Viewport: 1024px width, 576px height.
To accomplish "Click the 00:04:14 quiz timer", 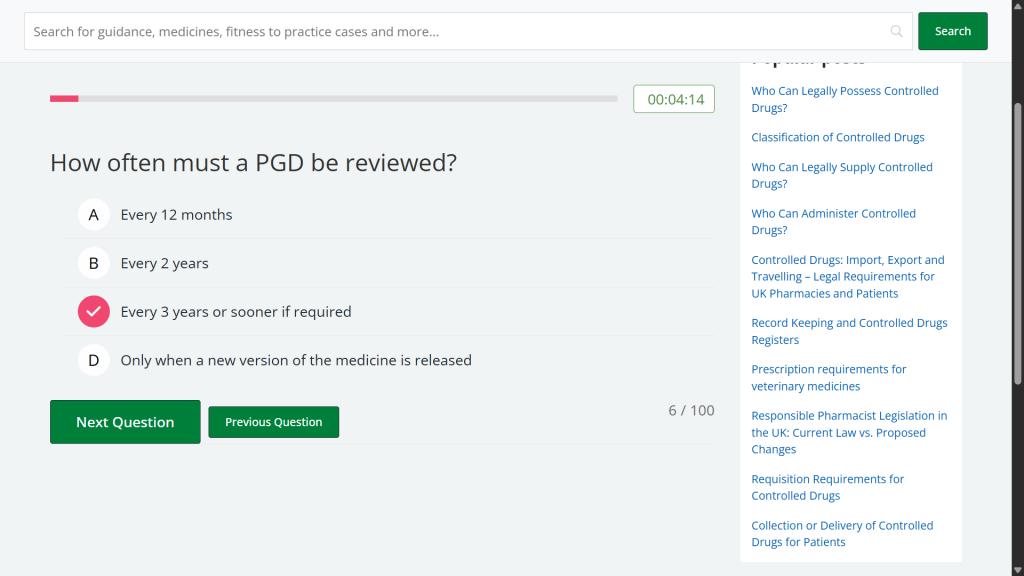I will coord(674,99).
